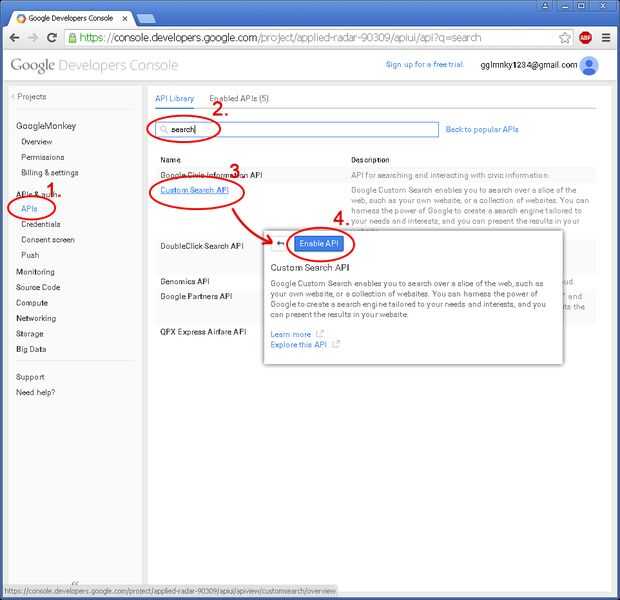This screenshot has width=620, height=600.
Task: Switch to the API Library tab
Action: (174, 98)
